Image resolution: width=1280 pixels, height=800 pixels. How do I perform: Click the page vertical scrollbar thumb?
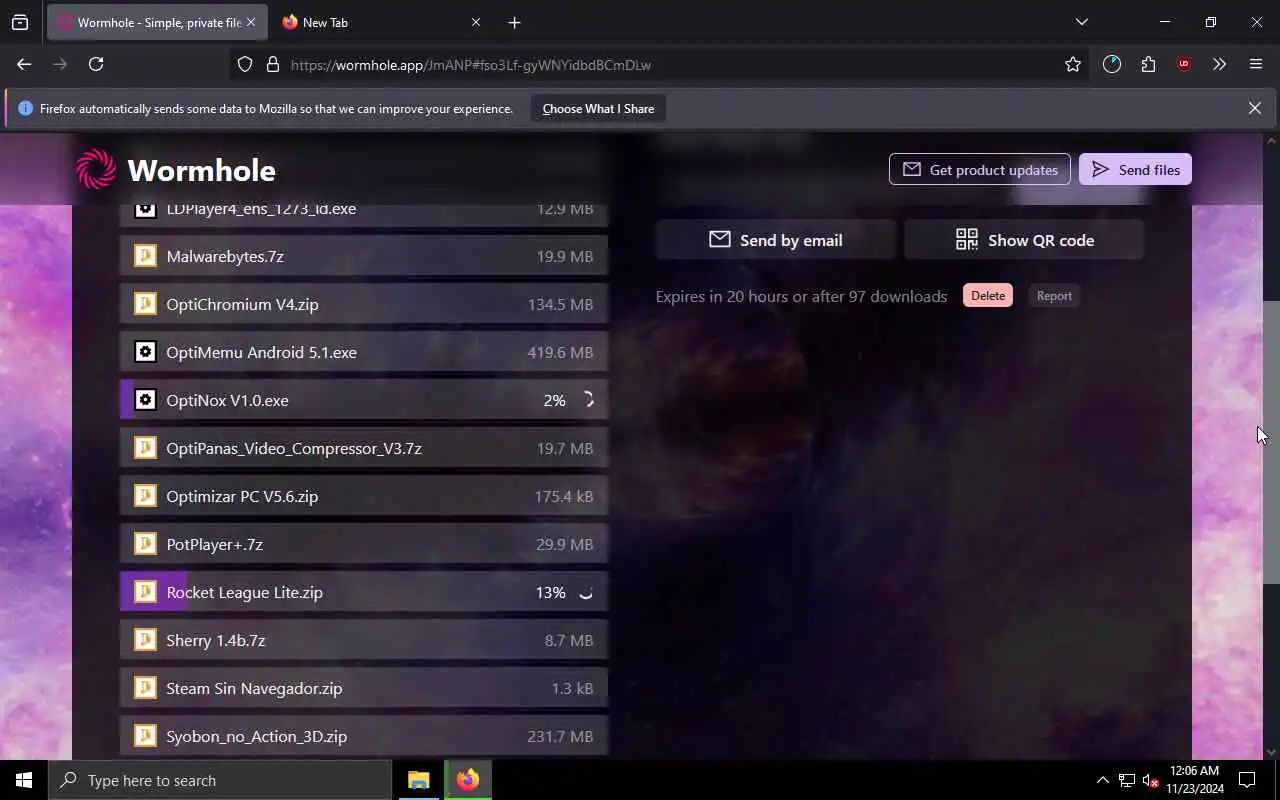[1271, 442]
